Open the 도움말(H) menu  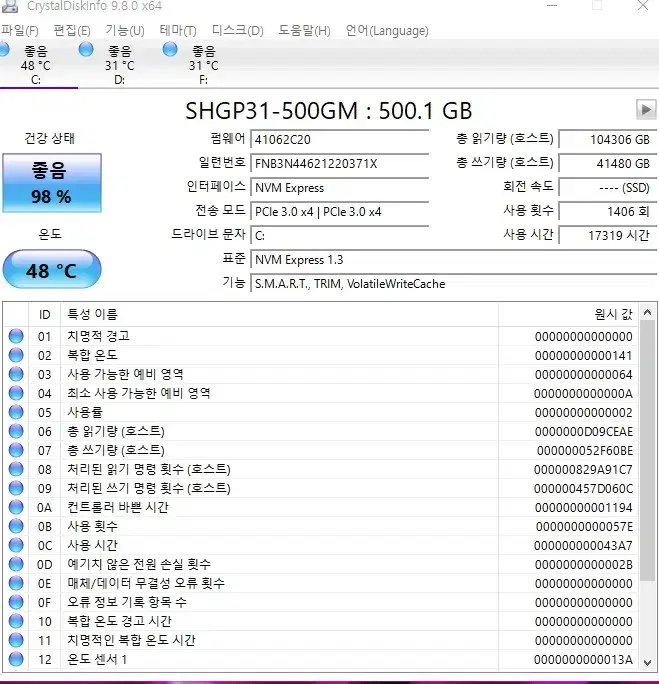click(304, 31)
